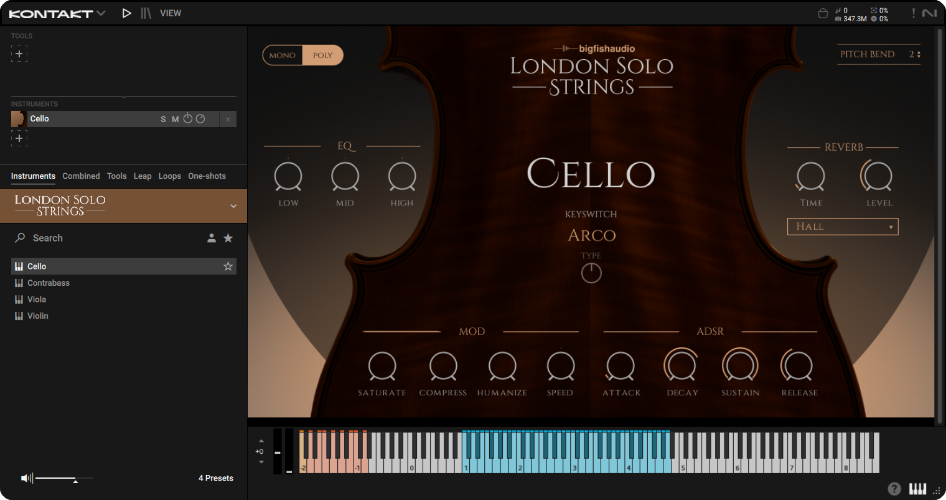Filter by user presets icon
The height and width of the screenshot is (500, 946).
tap(211, 238)
